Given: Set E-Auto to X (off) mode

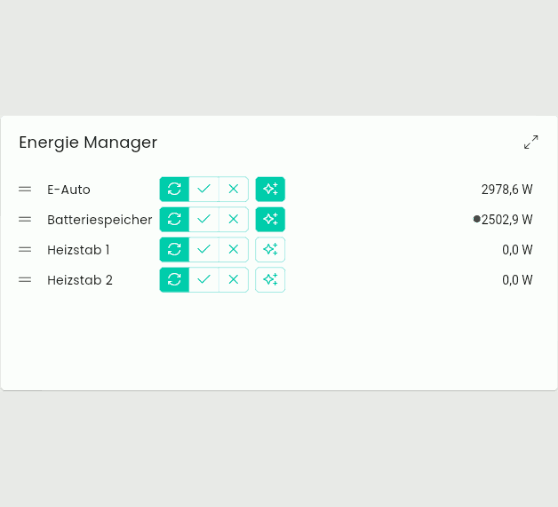Looking at the screenshot, I should (x=233, y=189).
